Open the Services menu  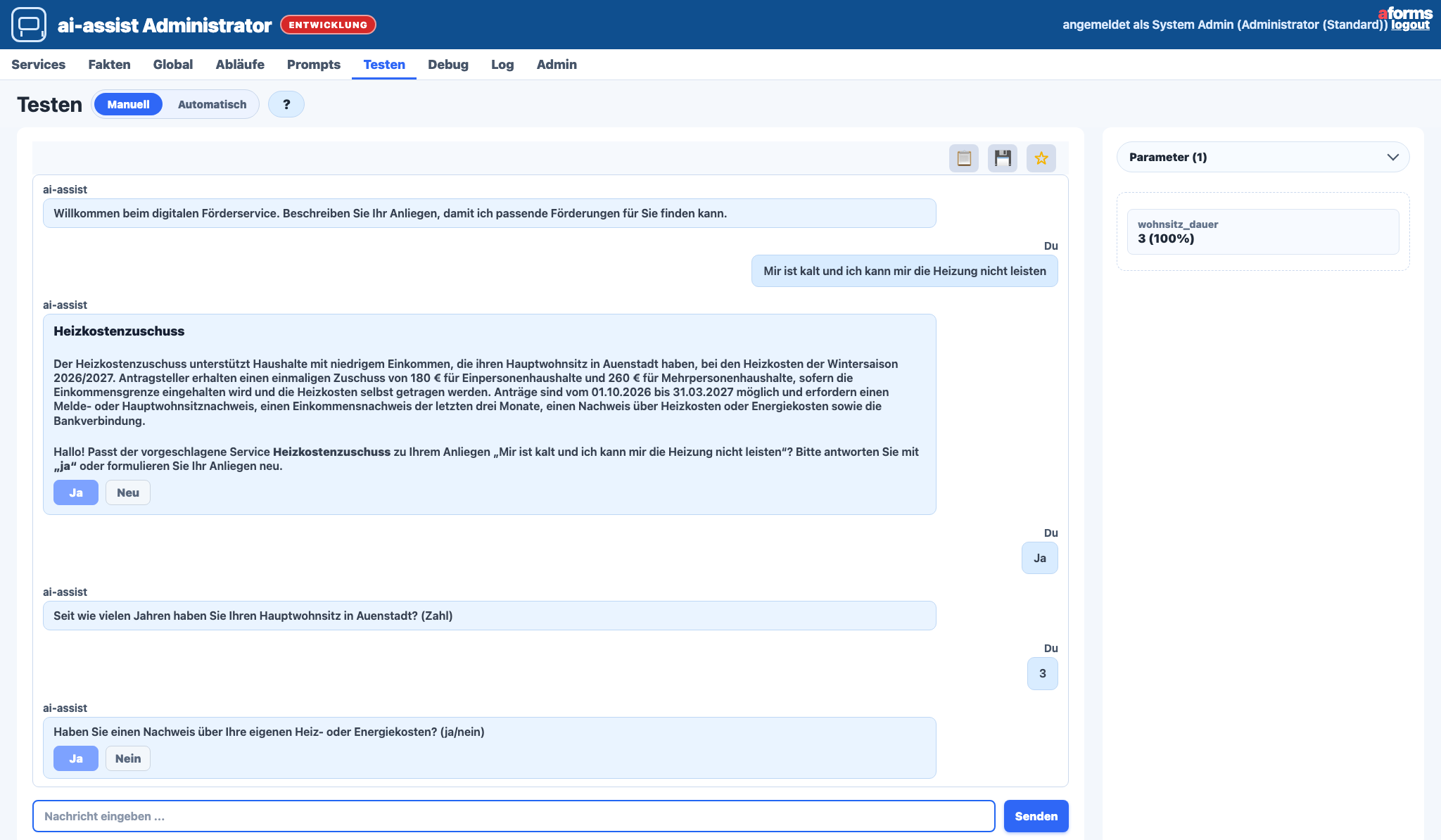pos(38,64)
